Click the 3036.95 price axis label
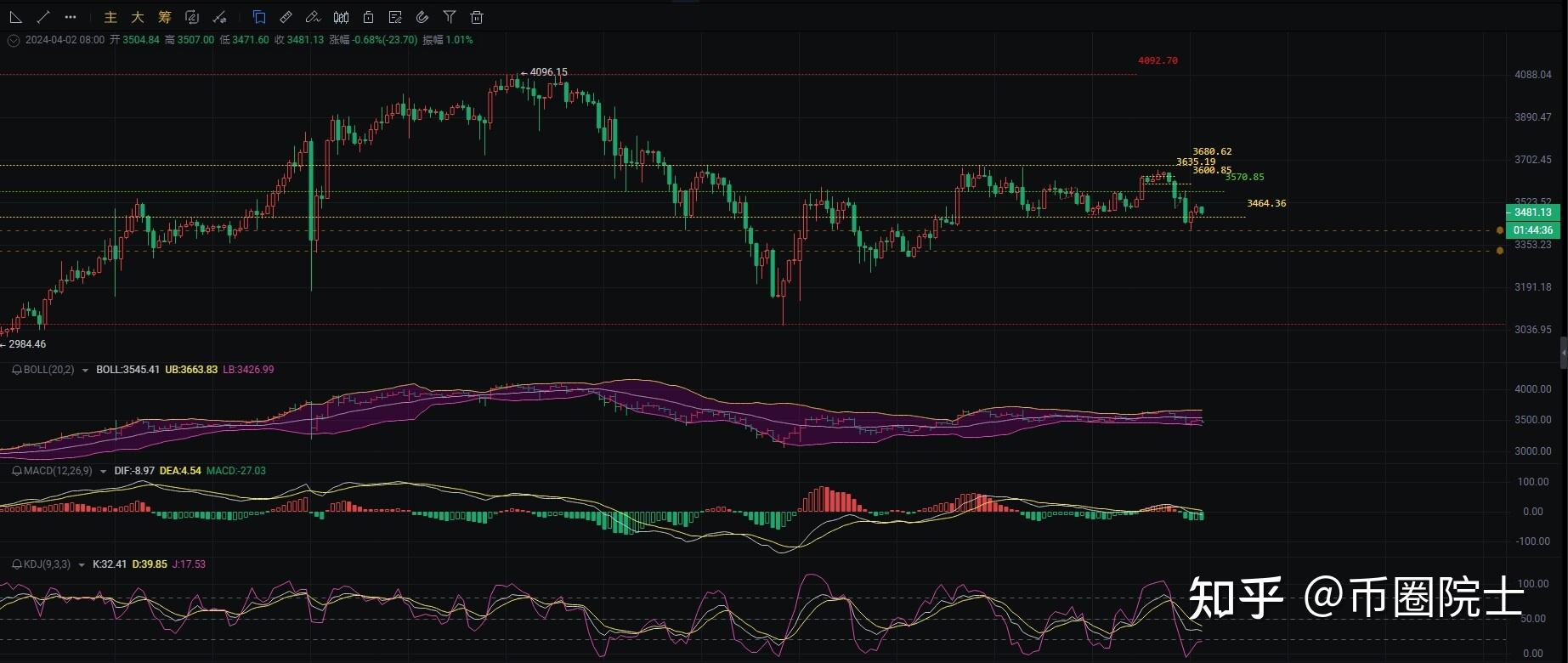 point(1533,330)
